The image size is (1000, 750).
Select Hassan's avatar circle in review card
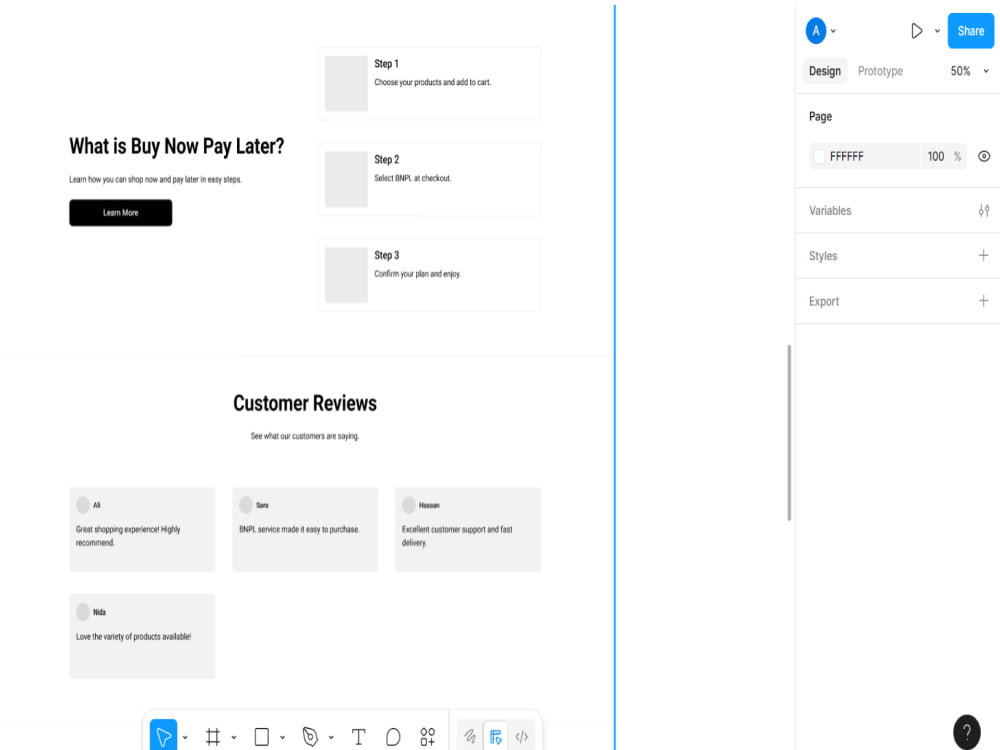pyautogui.click(x=409, y=505)
